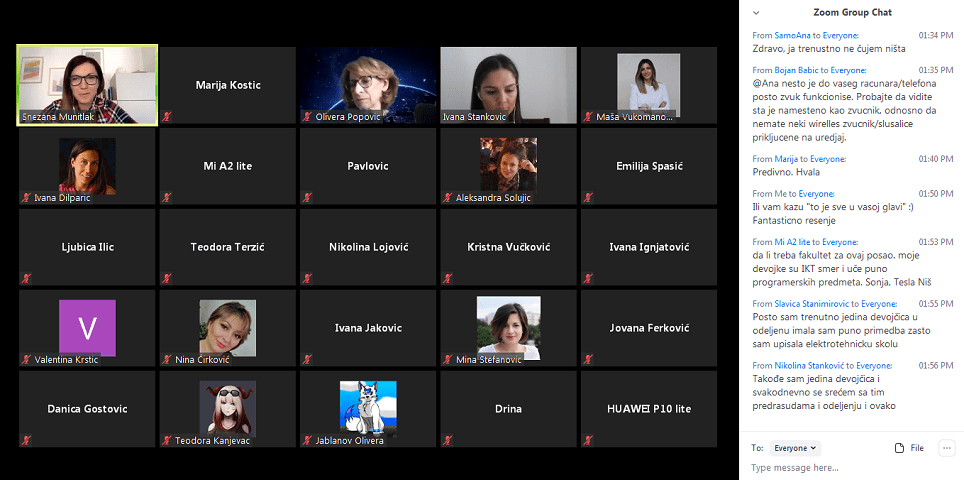
Task: Open the Zoom Group Chat chevron menu
Action: click(756, 12)
